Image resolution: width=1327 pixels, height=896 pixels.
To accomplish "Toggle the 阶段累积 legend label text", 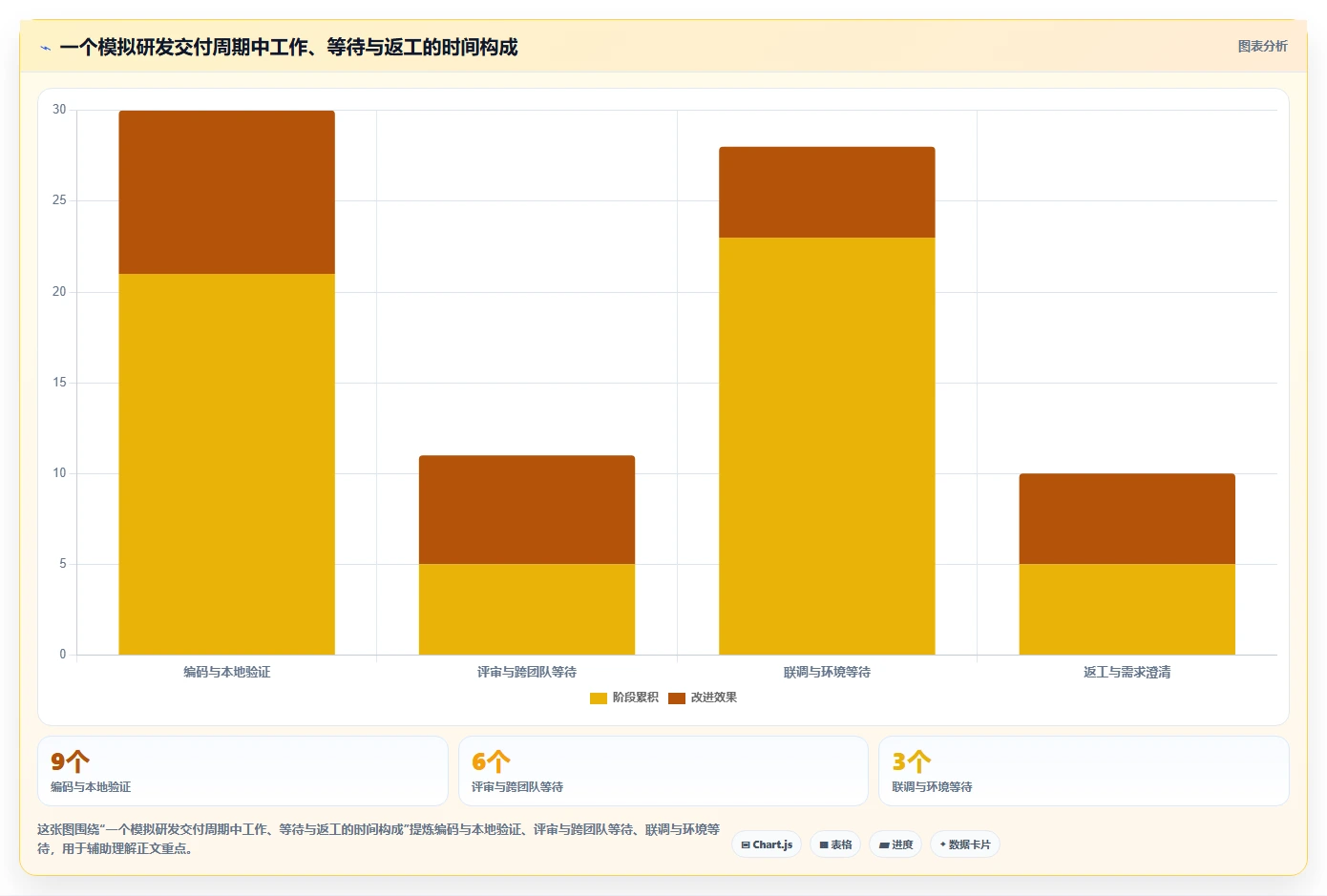I will pos(636,698).
